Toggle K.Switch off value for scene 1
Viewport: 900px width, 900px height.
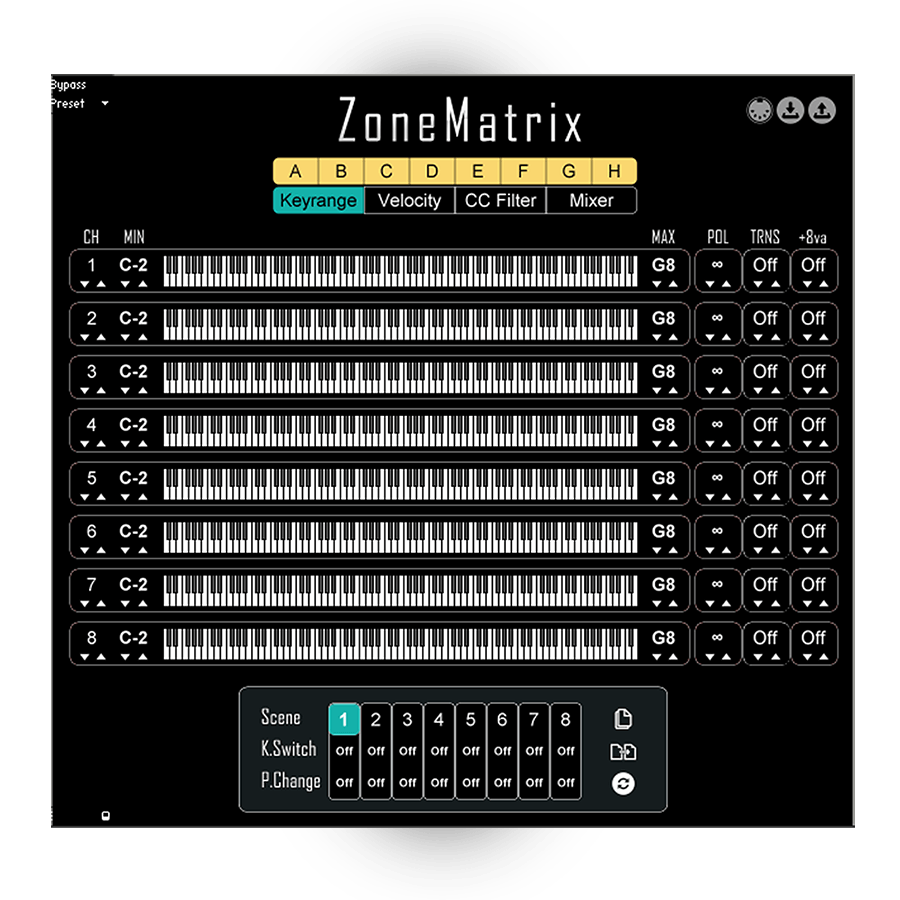[x=344, y=751]
